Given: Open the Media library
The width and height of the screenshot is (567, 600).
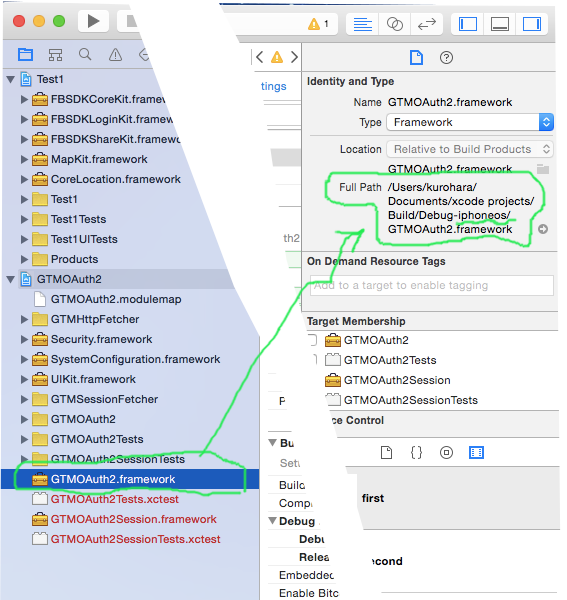Looking at the screenshot, I should pos(476,452).
